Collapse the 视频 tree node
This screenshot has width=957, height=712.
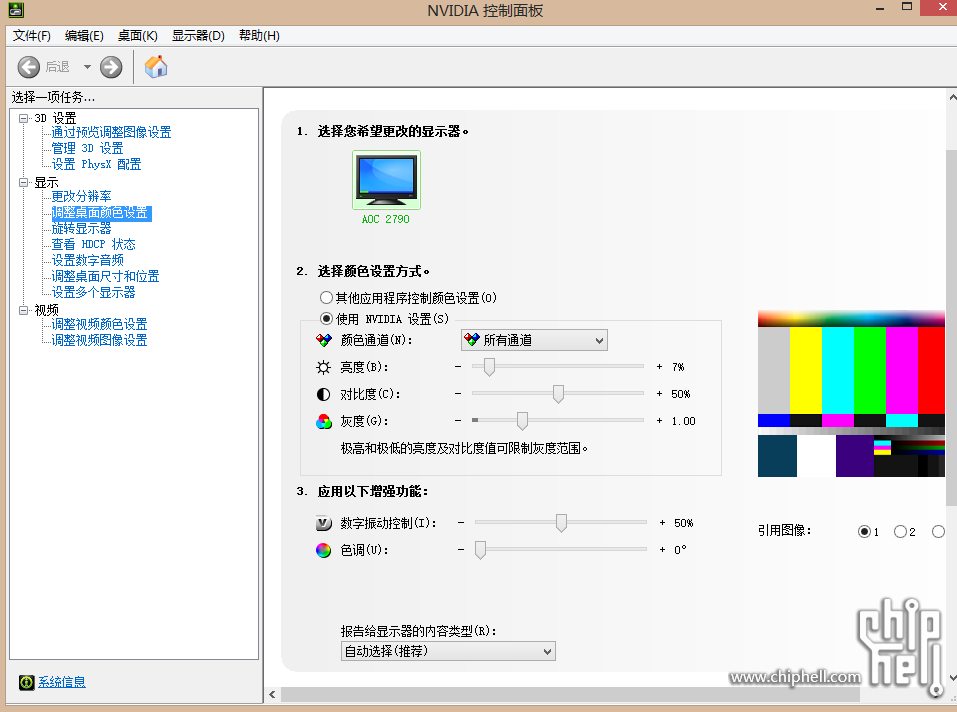tap(23, 310)
